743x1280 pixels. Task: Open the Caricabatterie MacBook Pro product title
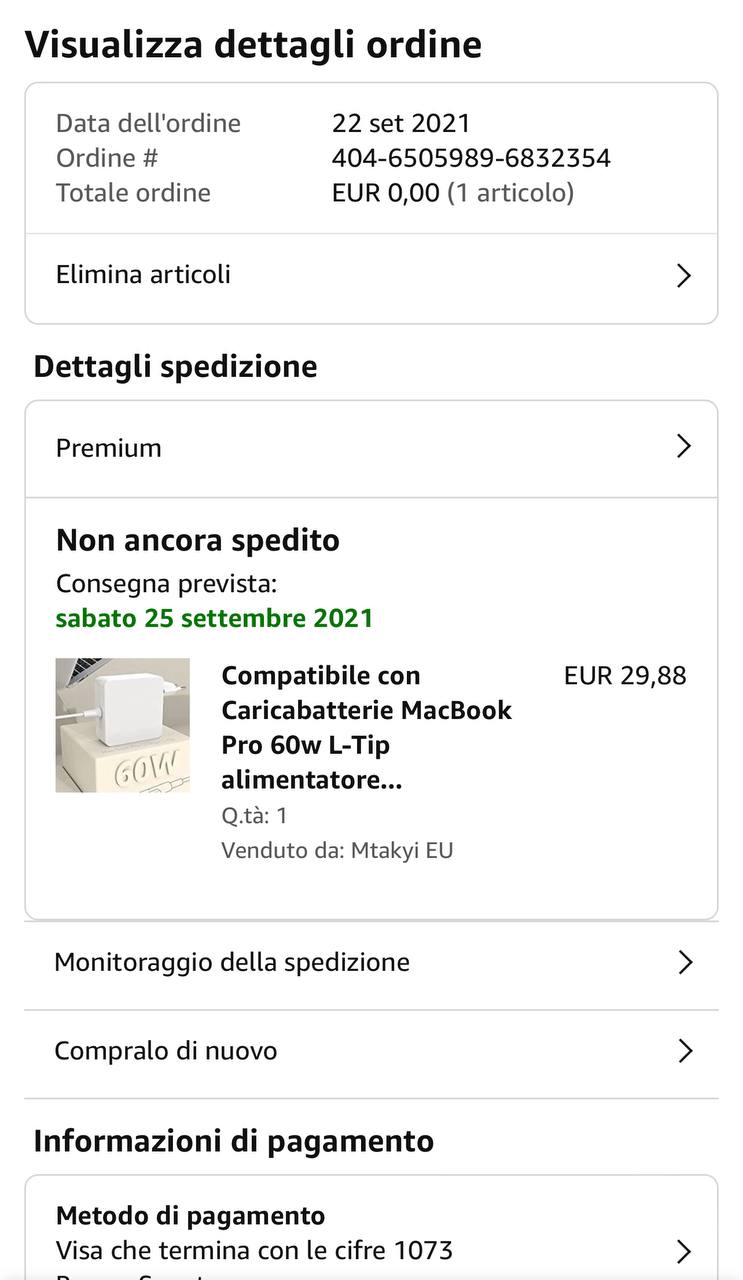pos(366,727)
